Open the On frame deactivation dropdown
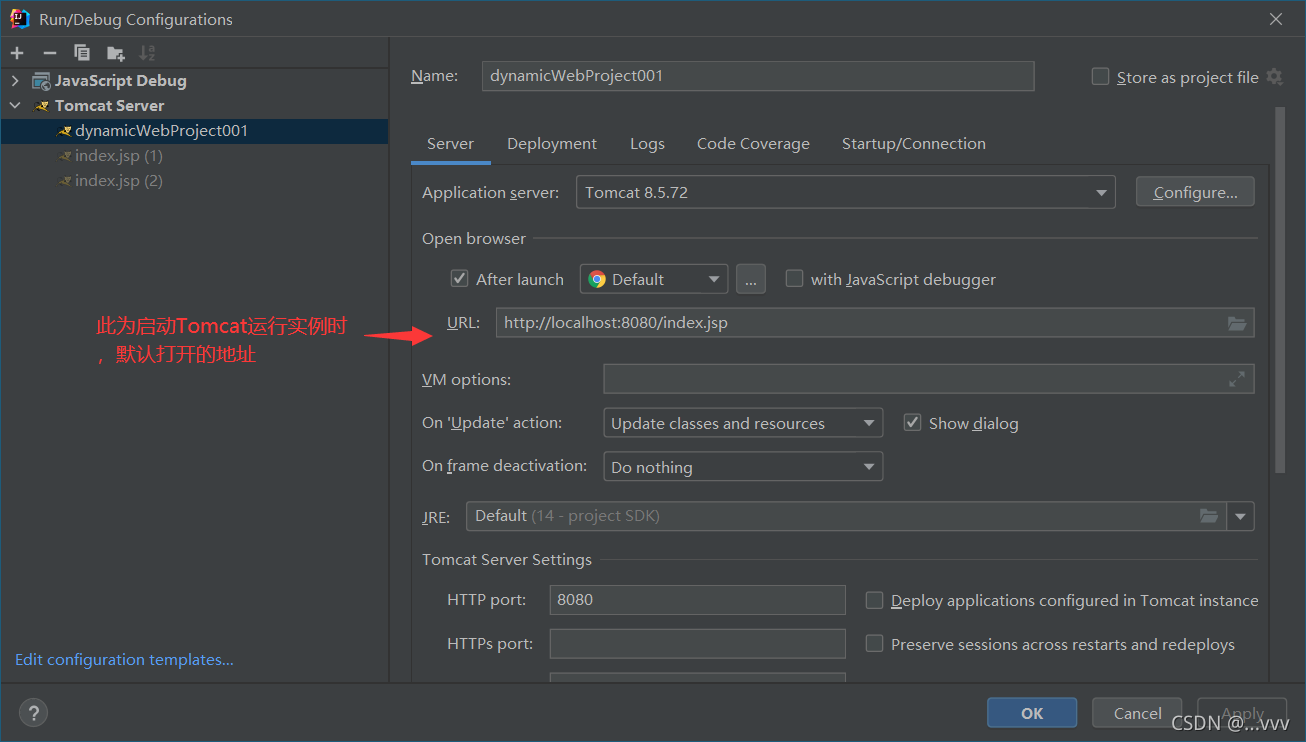 point(743,467)
